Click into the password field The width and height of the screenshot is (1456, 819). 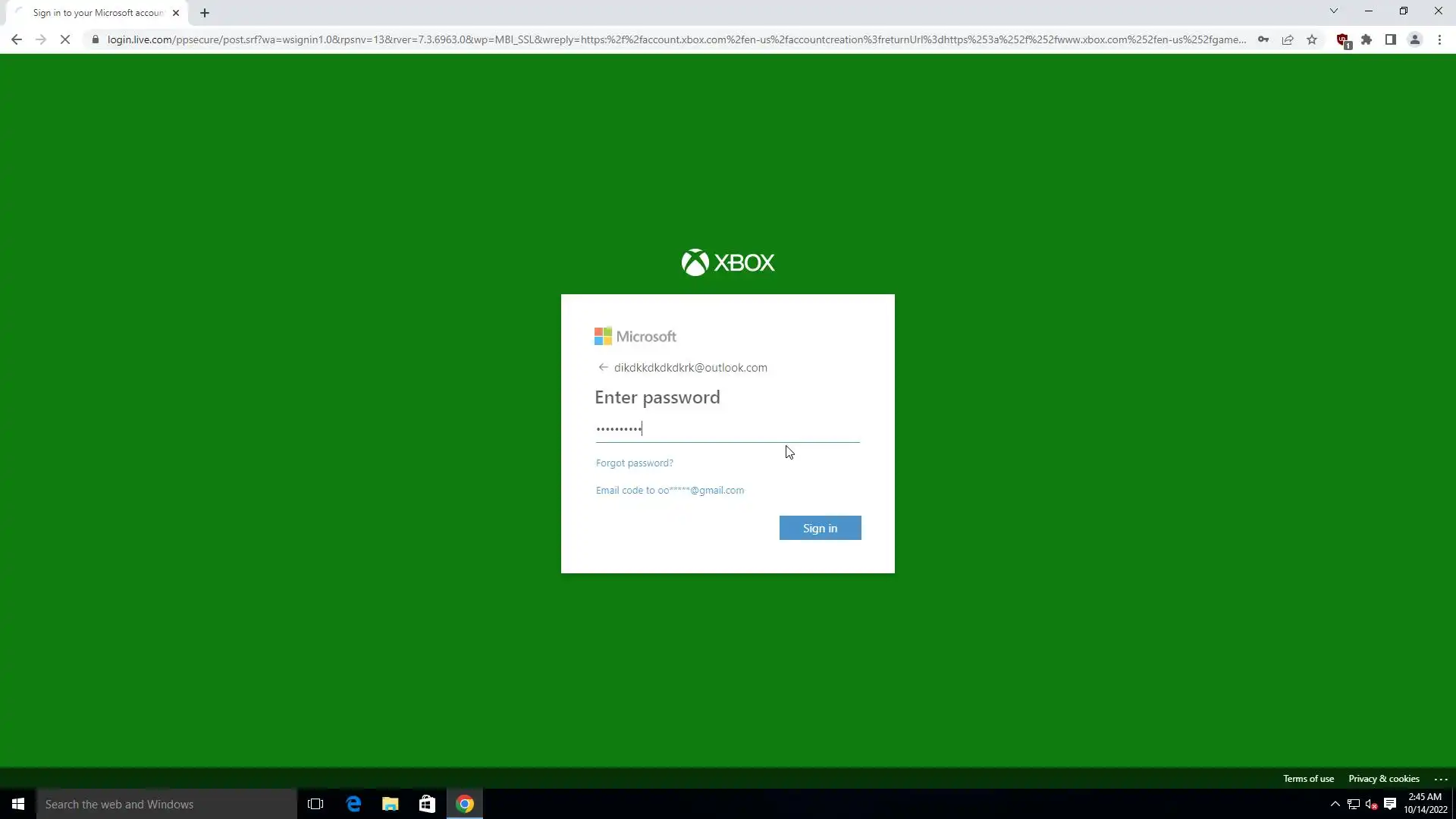point(726,429)
